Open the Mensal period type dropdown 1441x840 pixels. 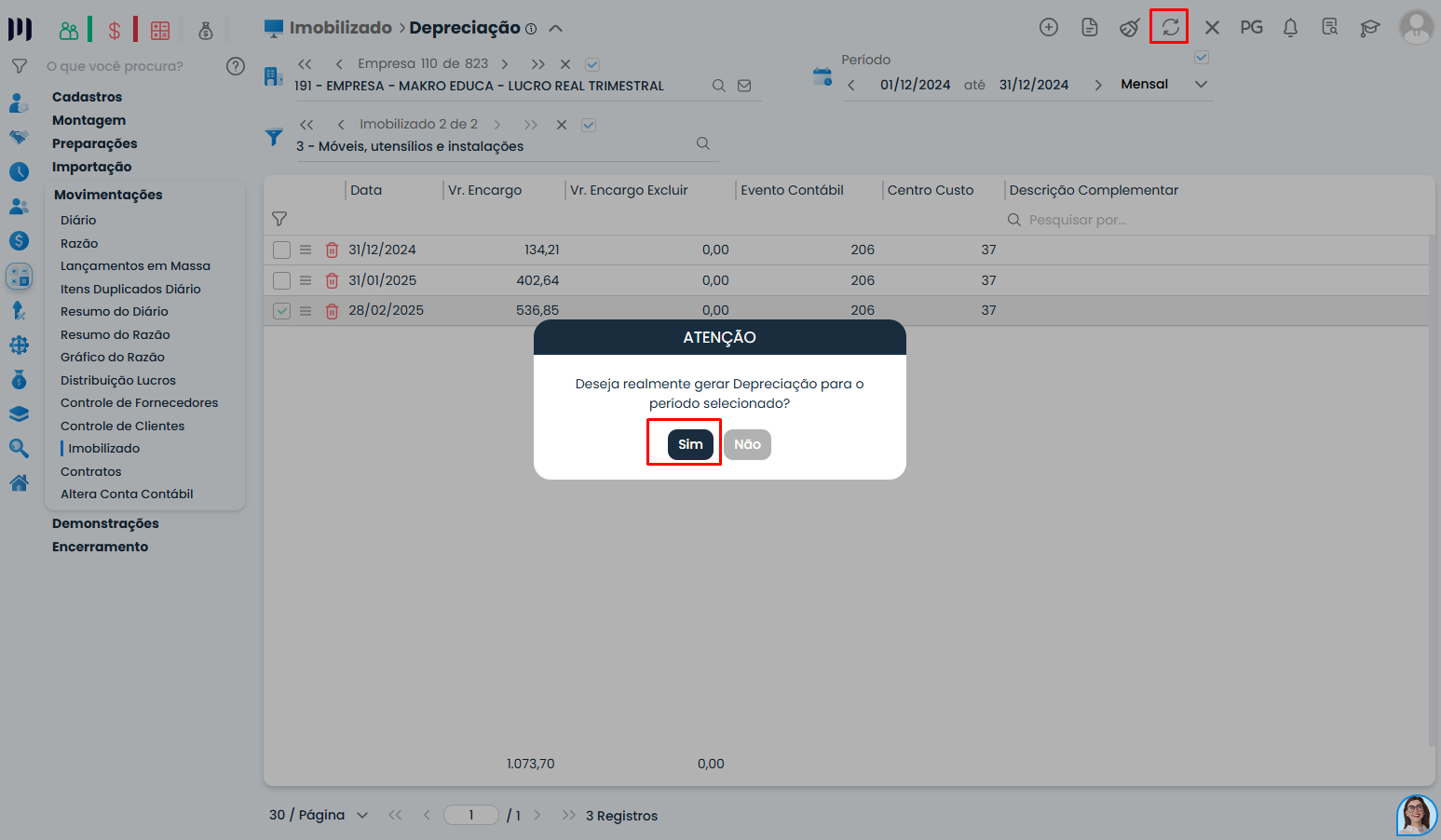(1163, 84)
